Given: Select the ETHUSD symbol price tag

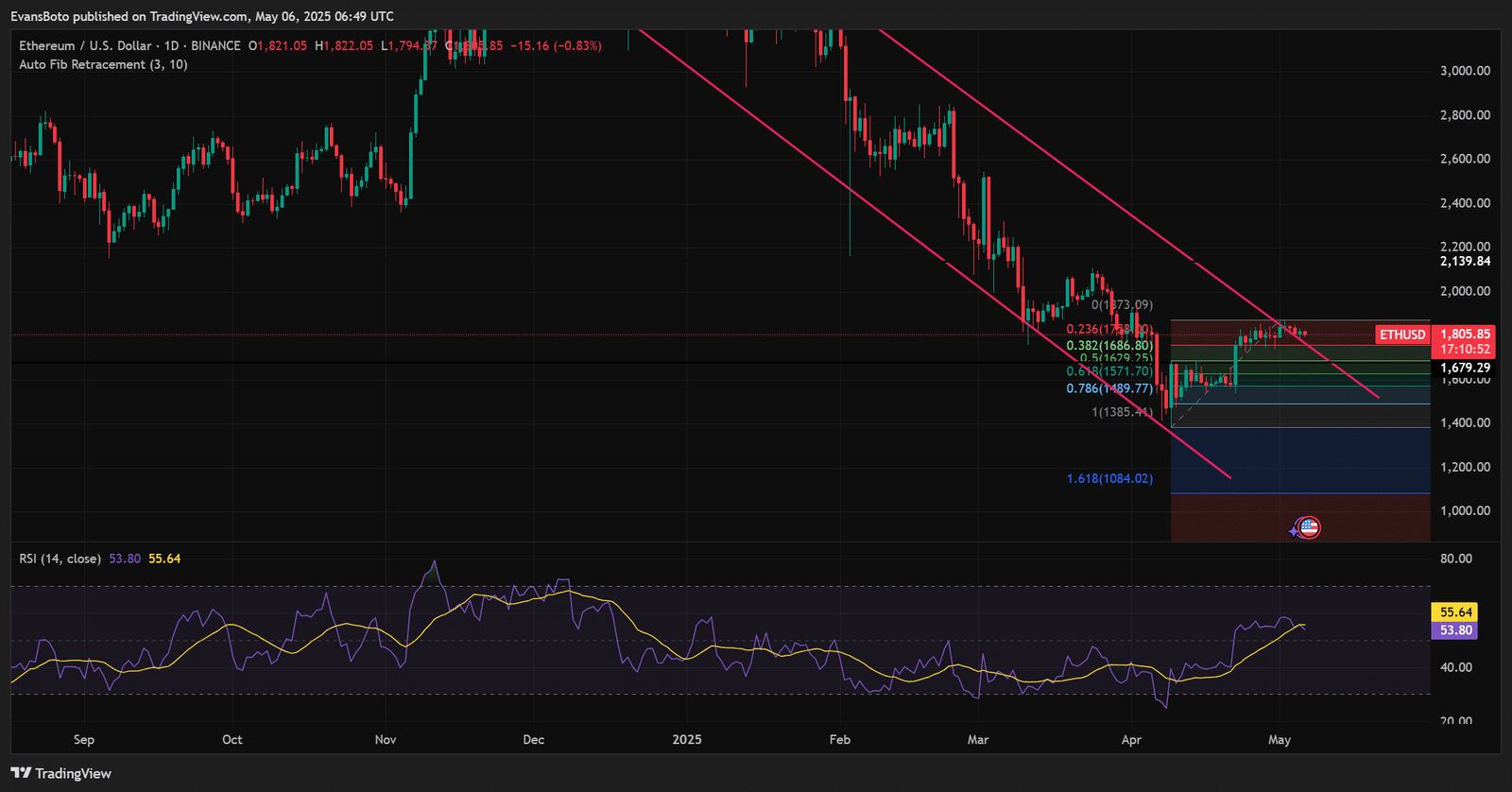Looking at the screenshot, I should click(1402, 335).
